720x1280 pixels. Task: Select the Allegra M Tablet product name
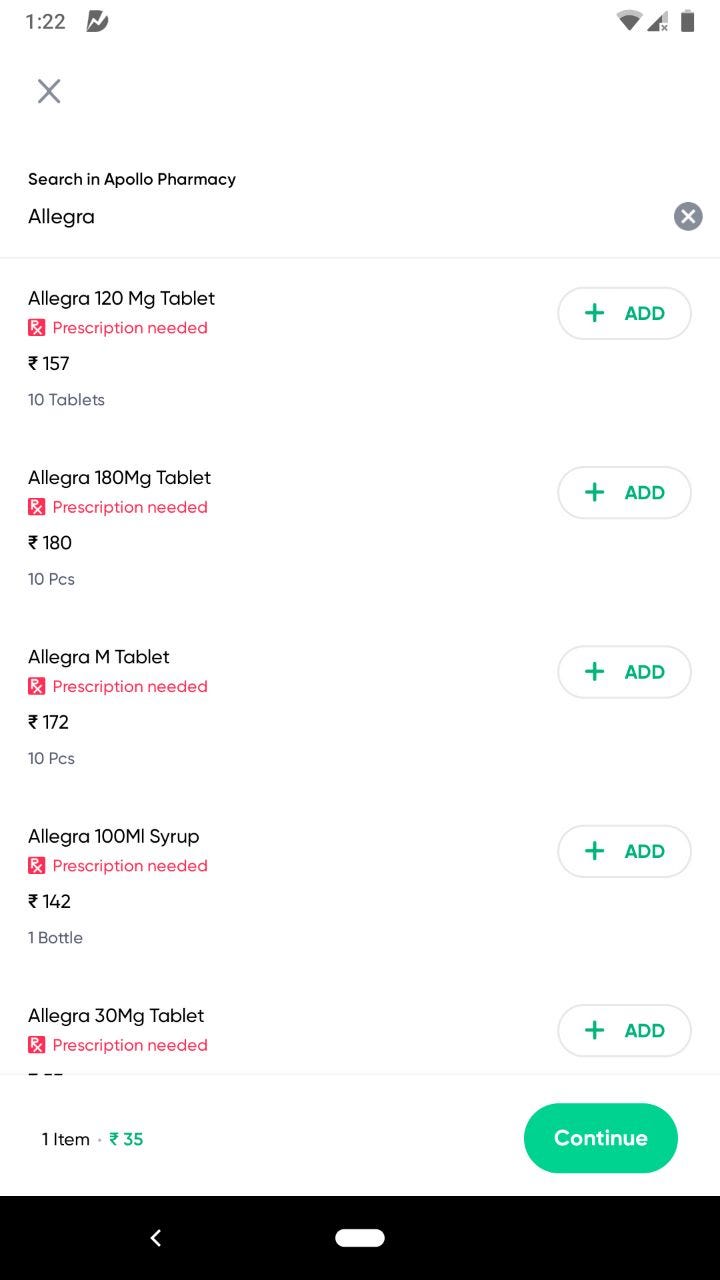tap(99, 657)
